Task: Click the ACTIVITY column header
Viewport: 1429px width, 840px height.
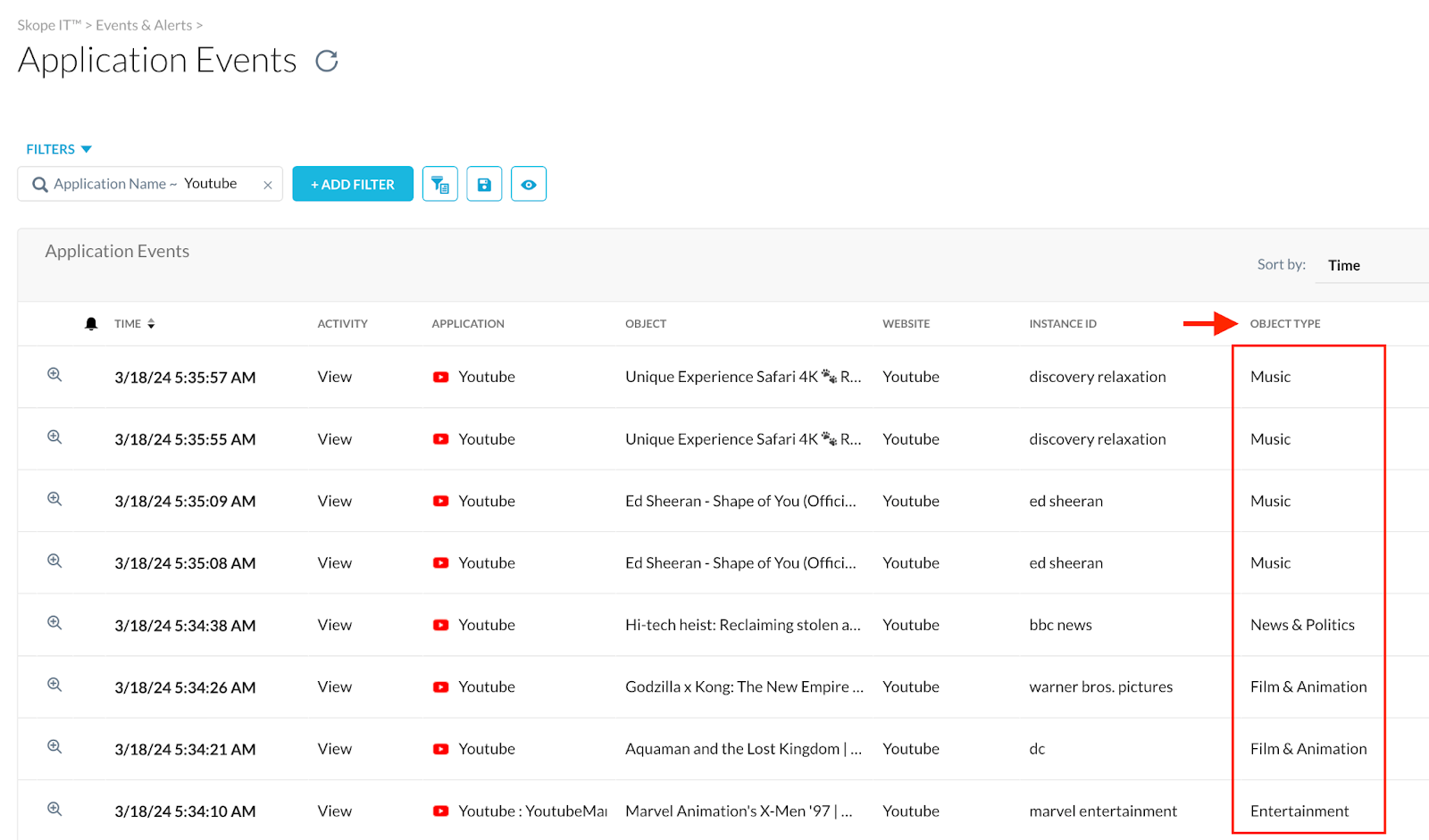Action: click(x=342, y=324)
